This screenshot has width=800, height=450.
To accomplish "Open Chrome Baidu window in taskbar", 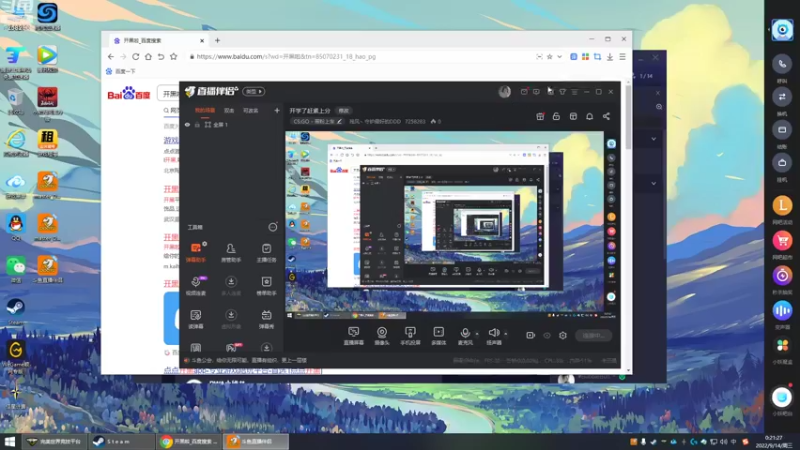I will click(189, 441).
